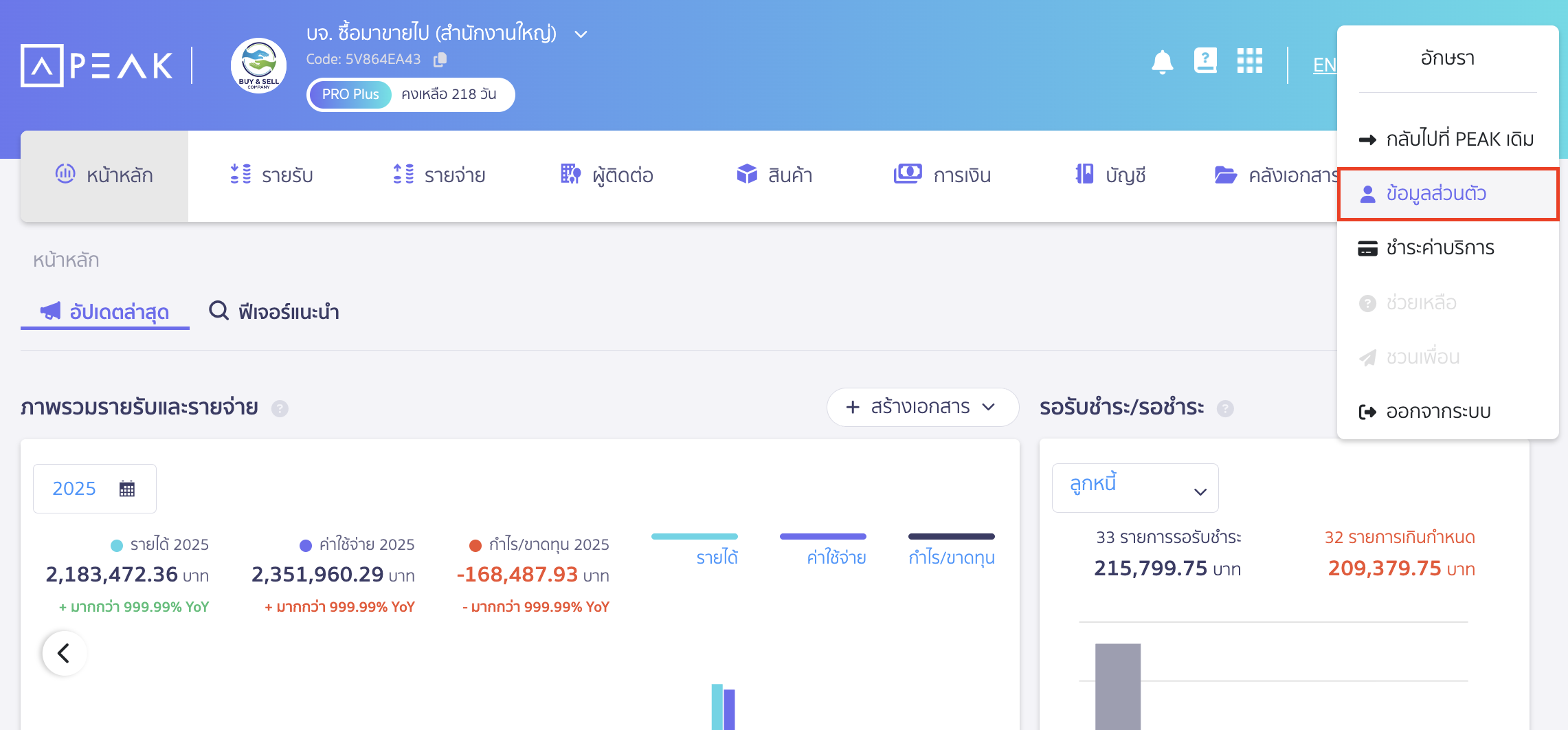Click help icon next to ภาพรวมรายรับและรายจ่าย
This screenshot has height=730, width=1568.
tap(280, 409)
